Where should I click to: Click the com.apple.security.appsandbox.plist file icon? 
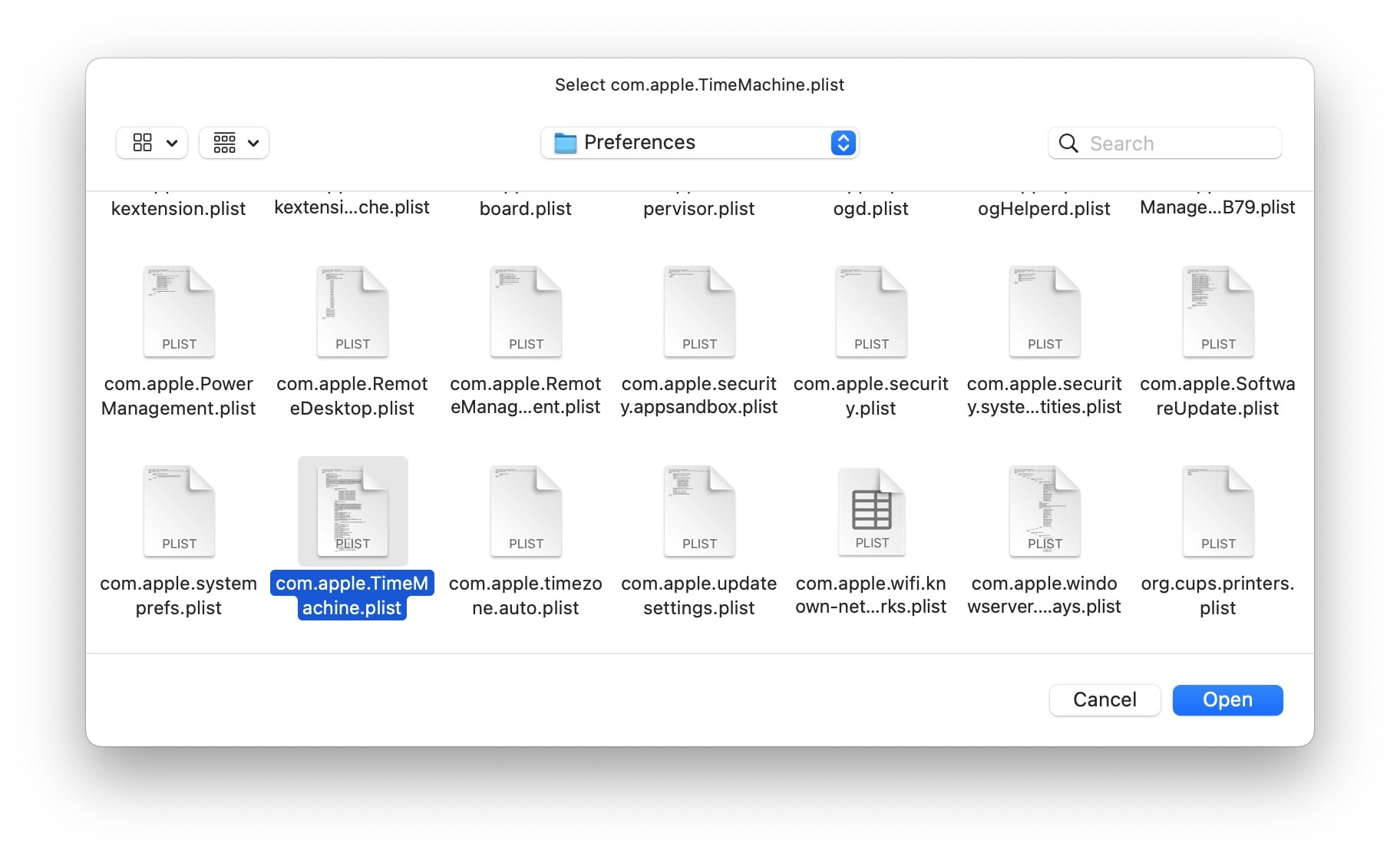pos(699,312)
